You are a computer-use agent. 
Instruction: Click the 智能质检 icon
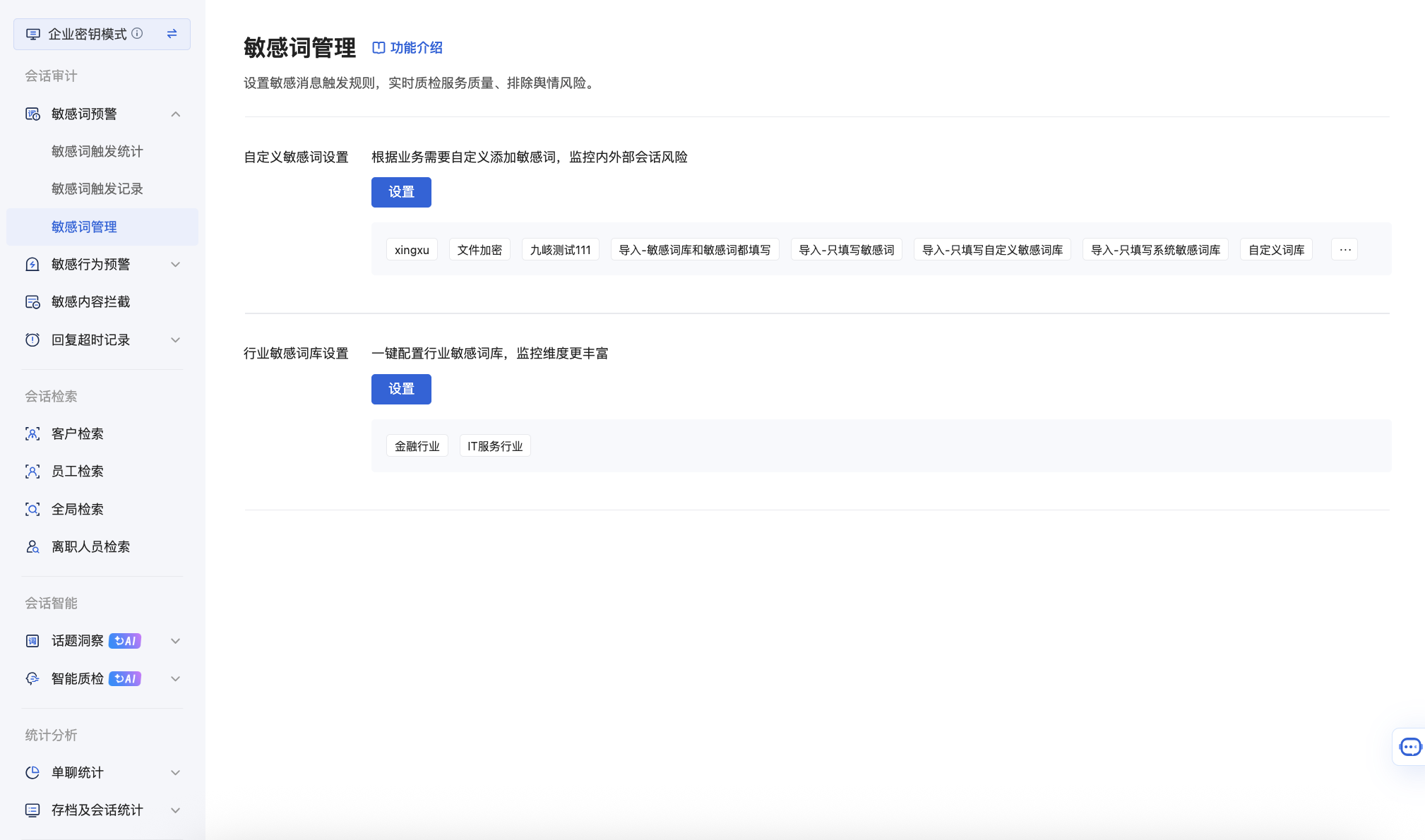tap(32, 678)
